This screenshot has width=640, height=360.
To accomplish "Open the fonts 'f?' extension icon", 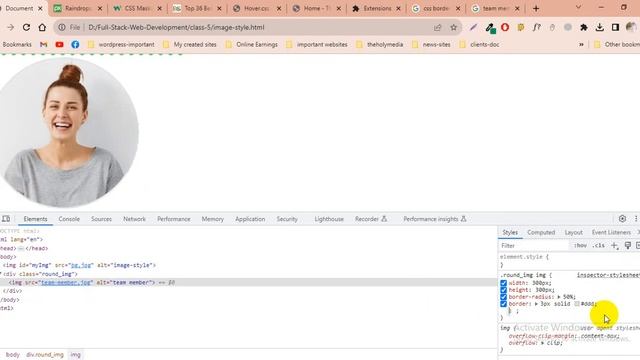I will click(x=536, y=27).
